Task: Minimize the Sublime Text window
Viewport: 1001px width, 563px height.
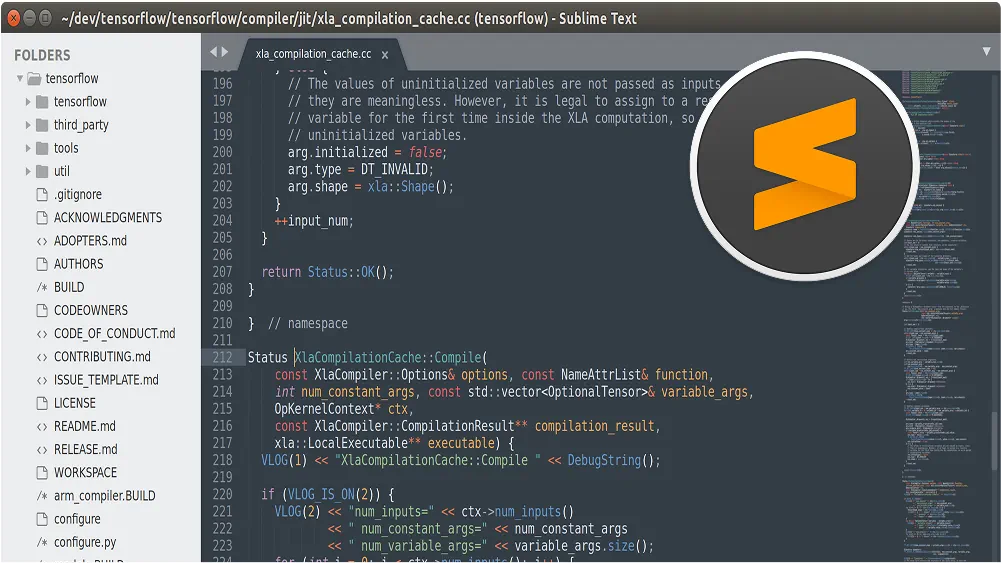Action: click(x=29, y=18)
